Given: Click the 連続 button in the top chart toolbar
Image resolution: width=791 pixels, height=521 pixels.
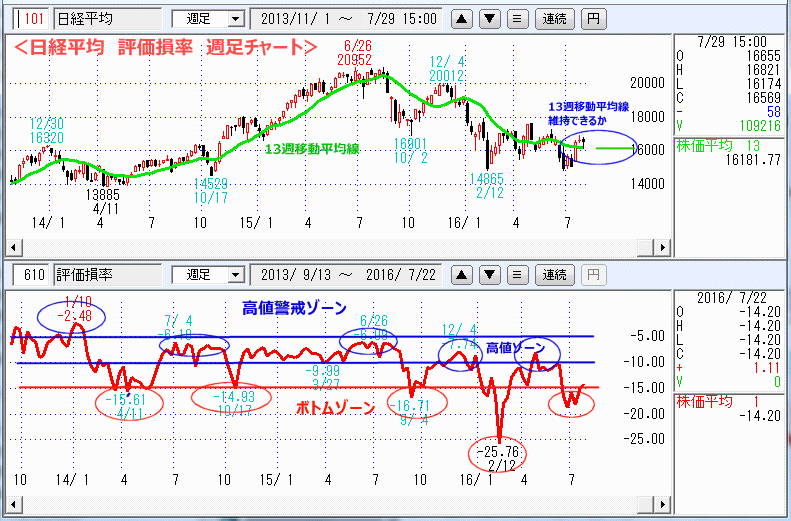Looking at the screenshot, I should [x=554, y=19].
